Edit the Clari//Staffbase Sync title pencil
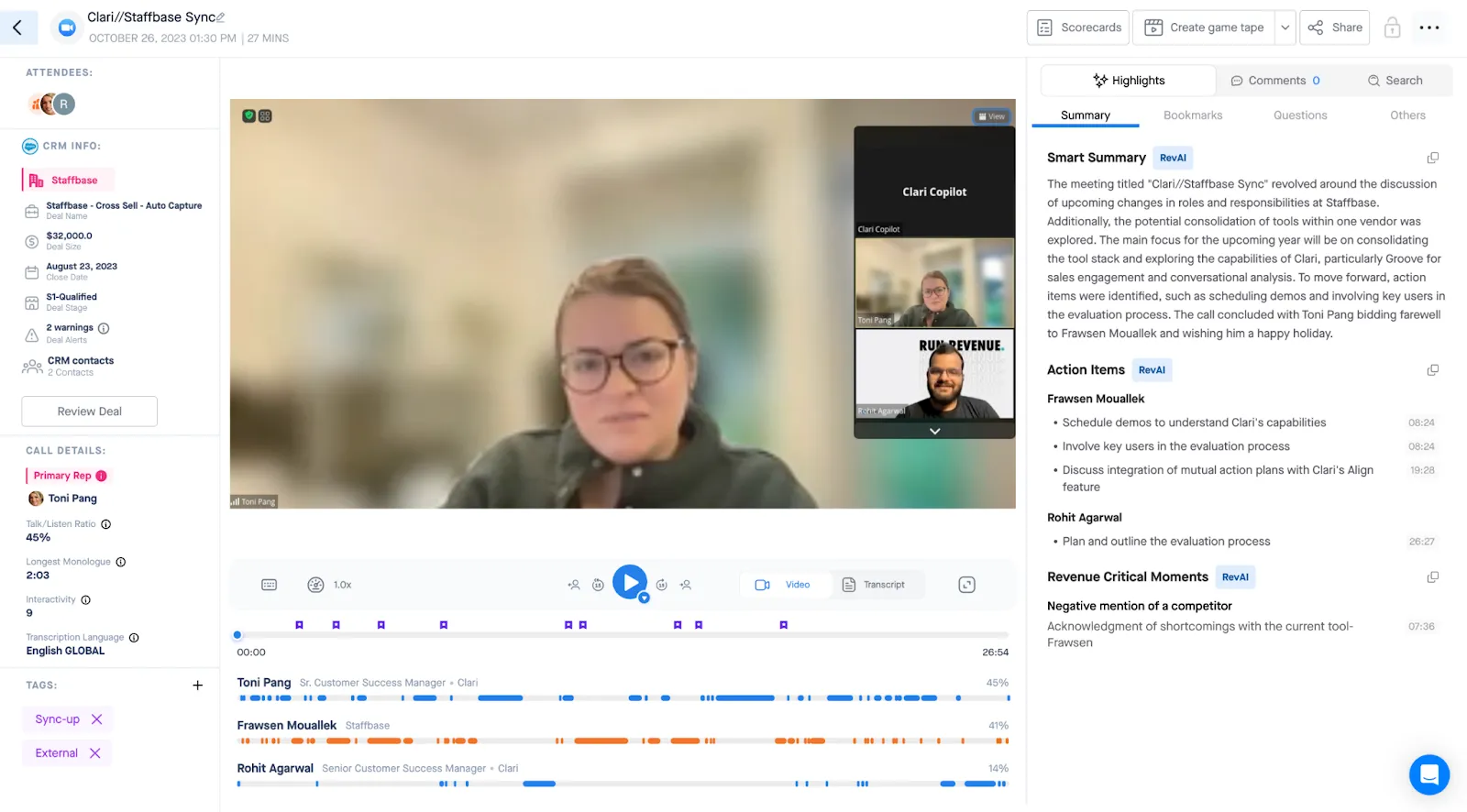The width and height of the screenshot is (1467, 812). [221, 17]
